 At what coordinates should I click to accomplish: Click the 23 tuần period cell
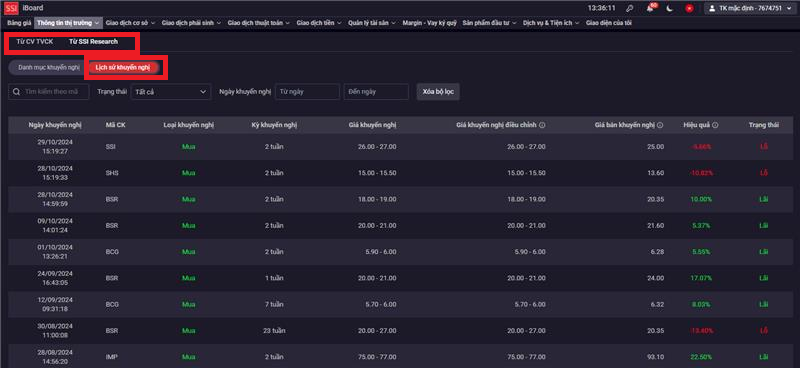click(x=274, y=330)
